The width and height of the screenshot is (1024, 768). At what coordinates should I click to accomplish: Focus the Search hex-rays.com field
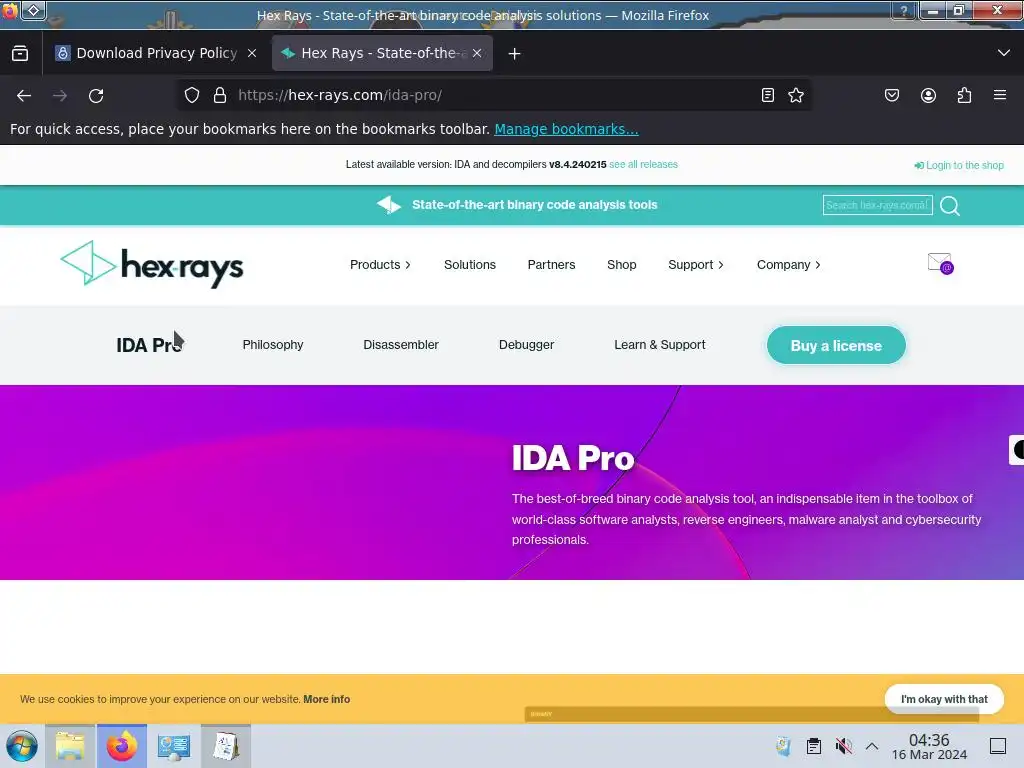coord(877,205)
